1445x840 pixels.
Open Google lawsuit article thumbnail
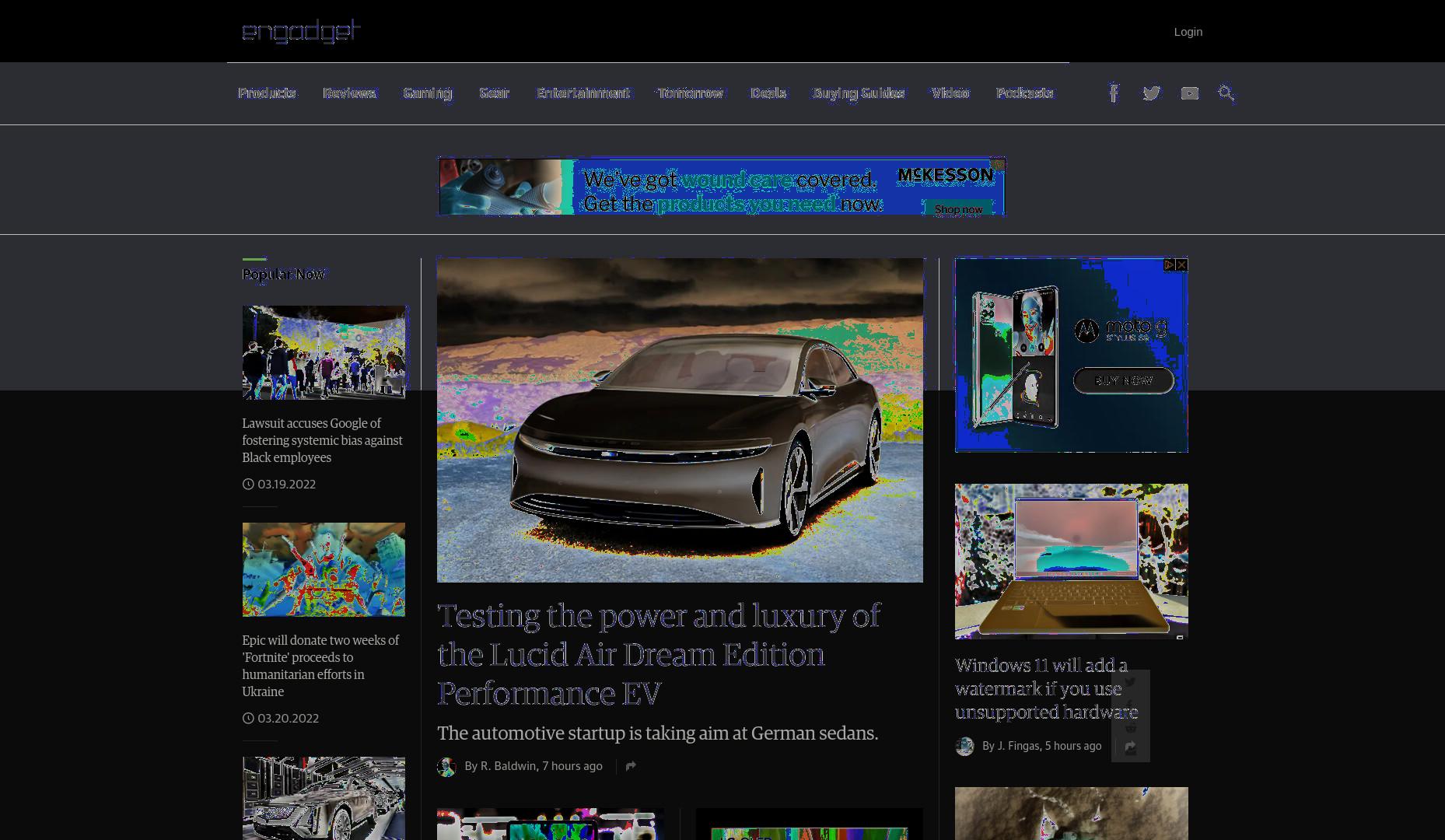pos(324,352)
